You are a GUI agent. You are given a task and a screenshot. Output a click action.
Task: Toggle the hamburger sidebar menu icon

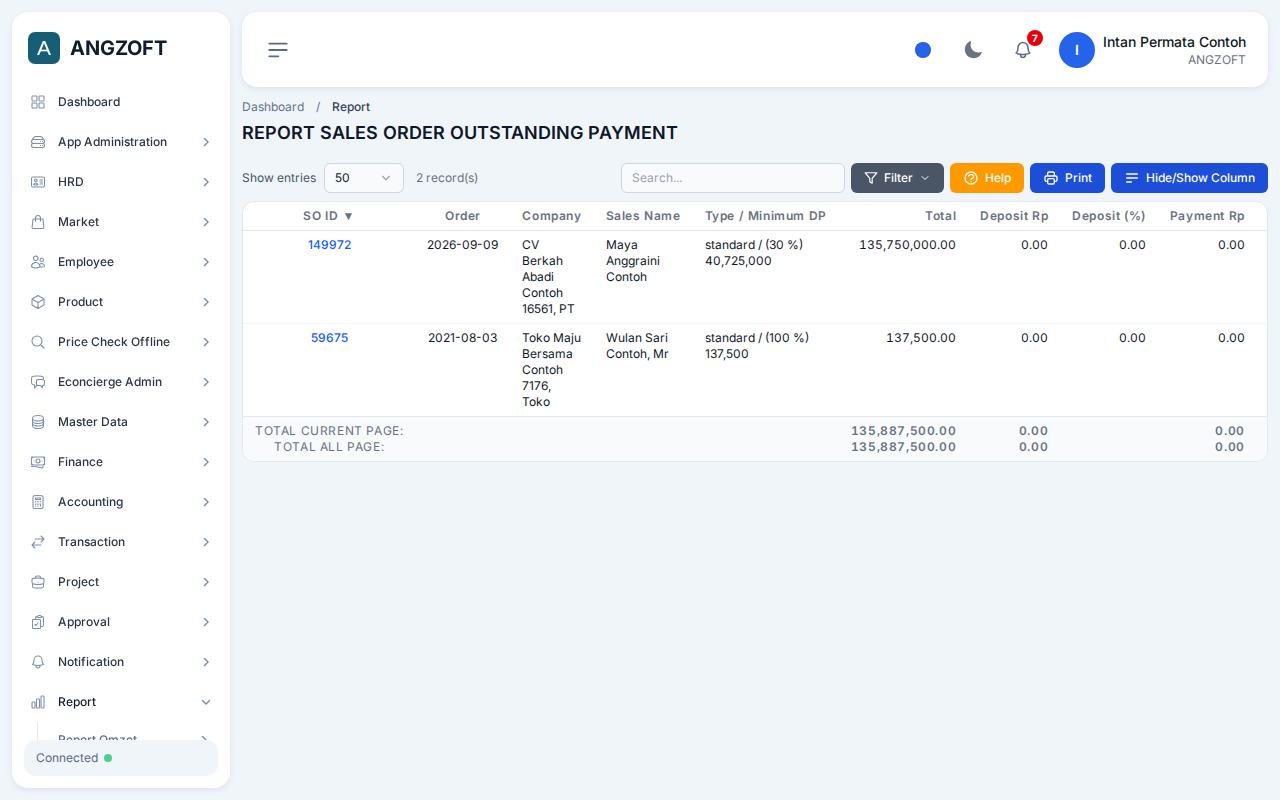coord(278,50)
